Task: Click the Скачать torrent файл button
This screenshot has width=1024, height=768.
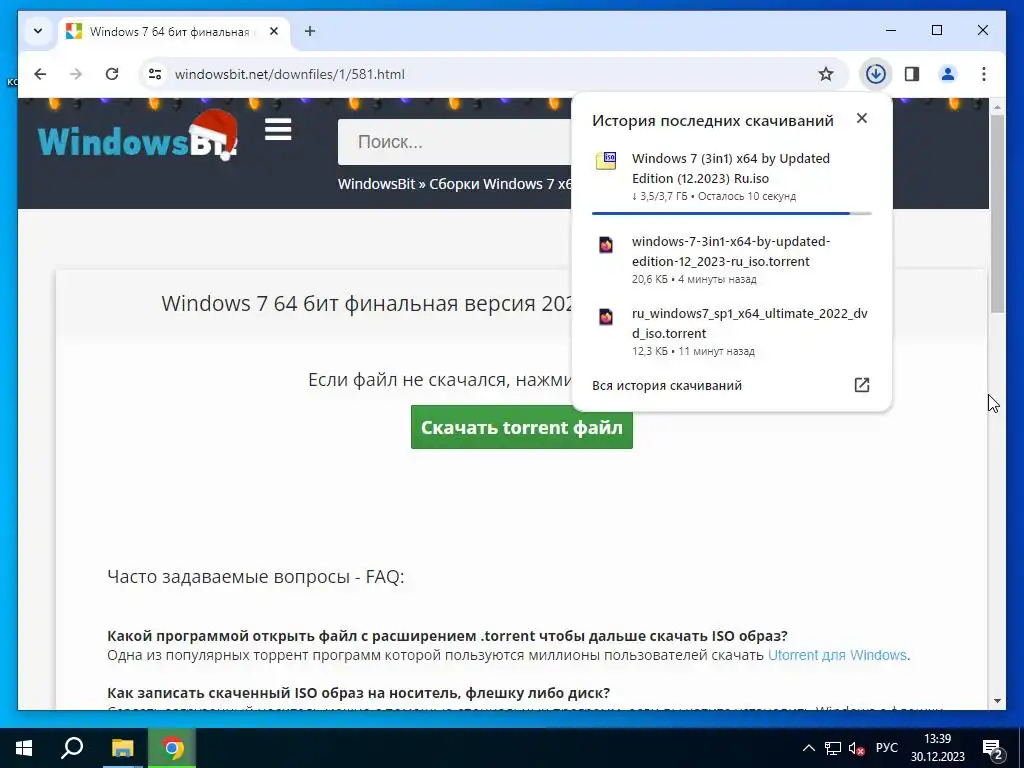Action: 522,427
